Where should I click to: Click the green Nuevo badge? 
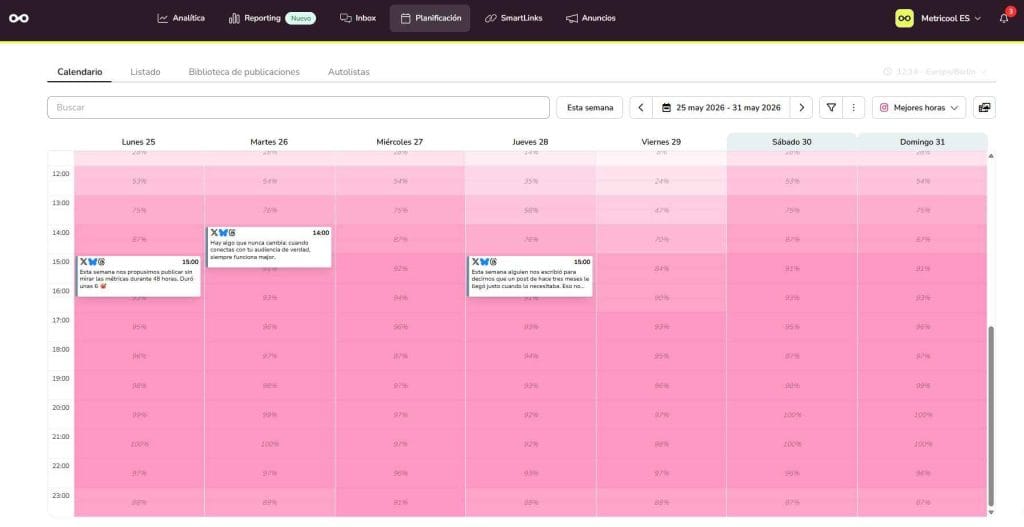coord(300,18)
